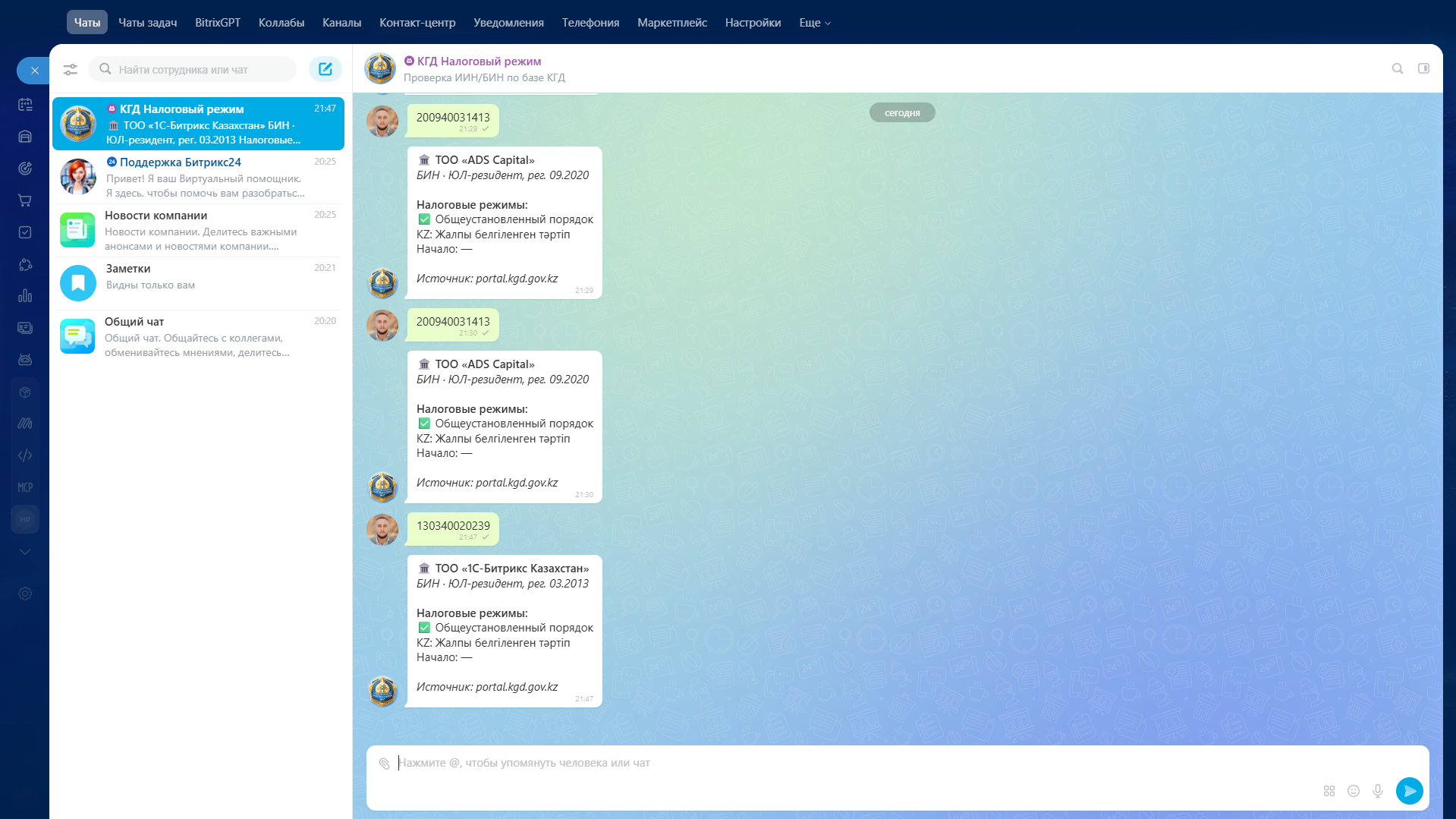Select the КГД Налоговый режим chat in list
The height and width of the screenshot is (819, 1456).
pyautogui.click(x=198, y=124)
